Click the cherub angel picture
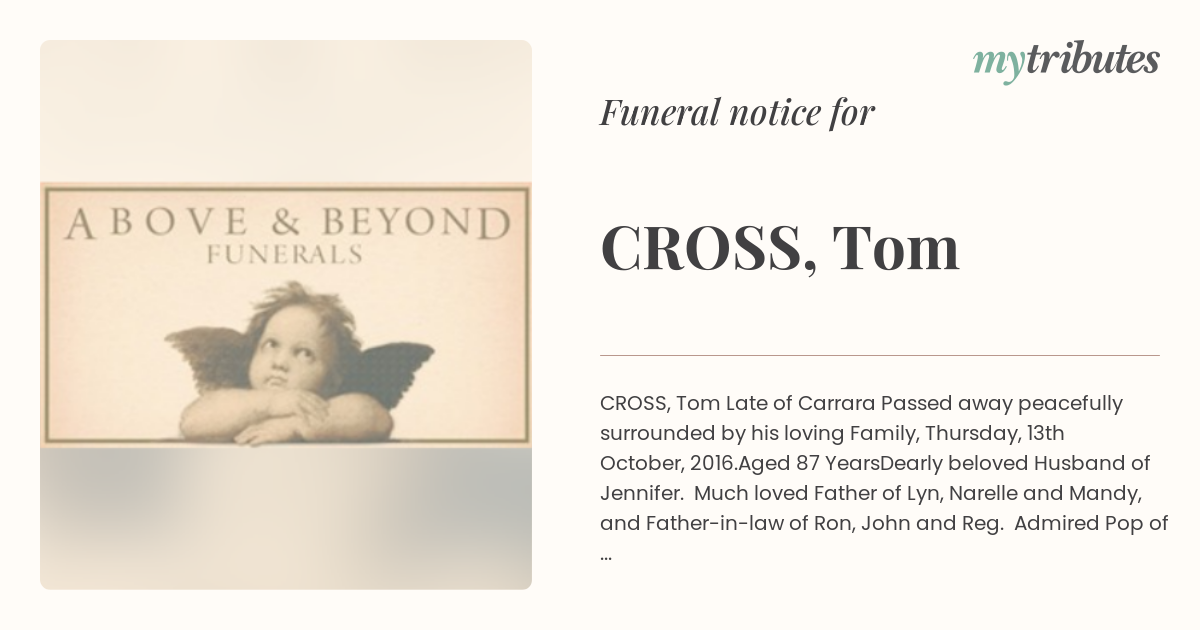The width and height of the screenshot is (1200, 630). tap(298, 365)
